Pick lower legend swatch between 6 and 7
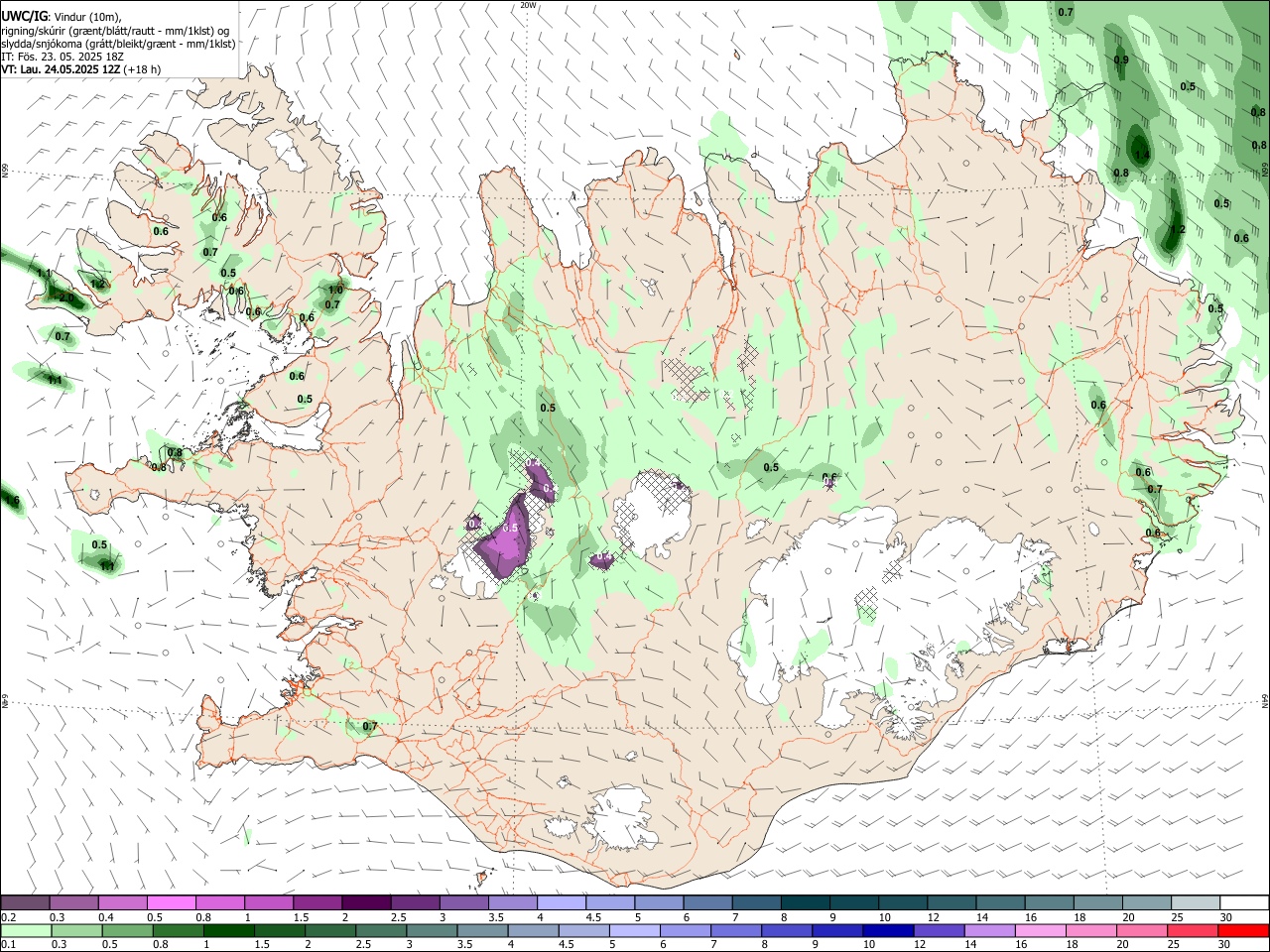 (x=684, y=930)
